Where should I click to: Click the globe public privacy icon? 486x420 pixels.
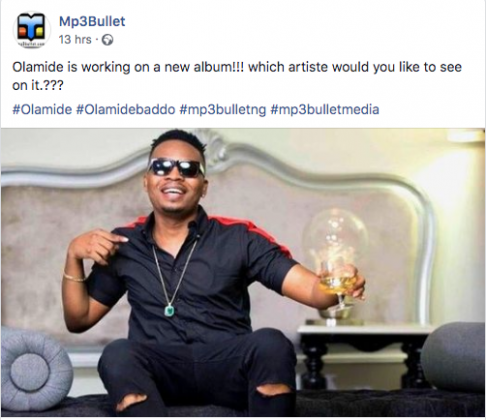107,40
